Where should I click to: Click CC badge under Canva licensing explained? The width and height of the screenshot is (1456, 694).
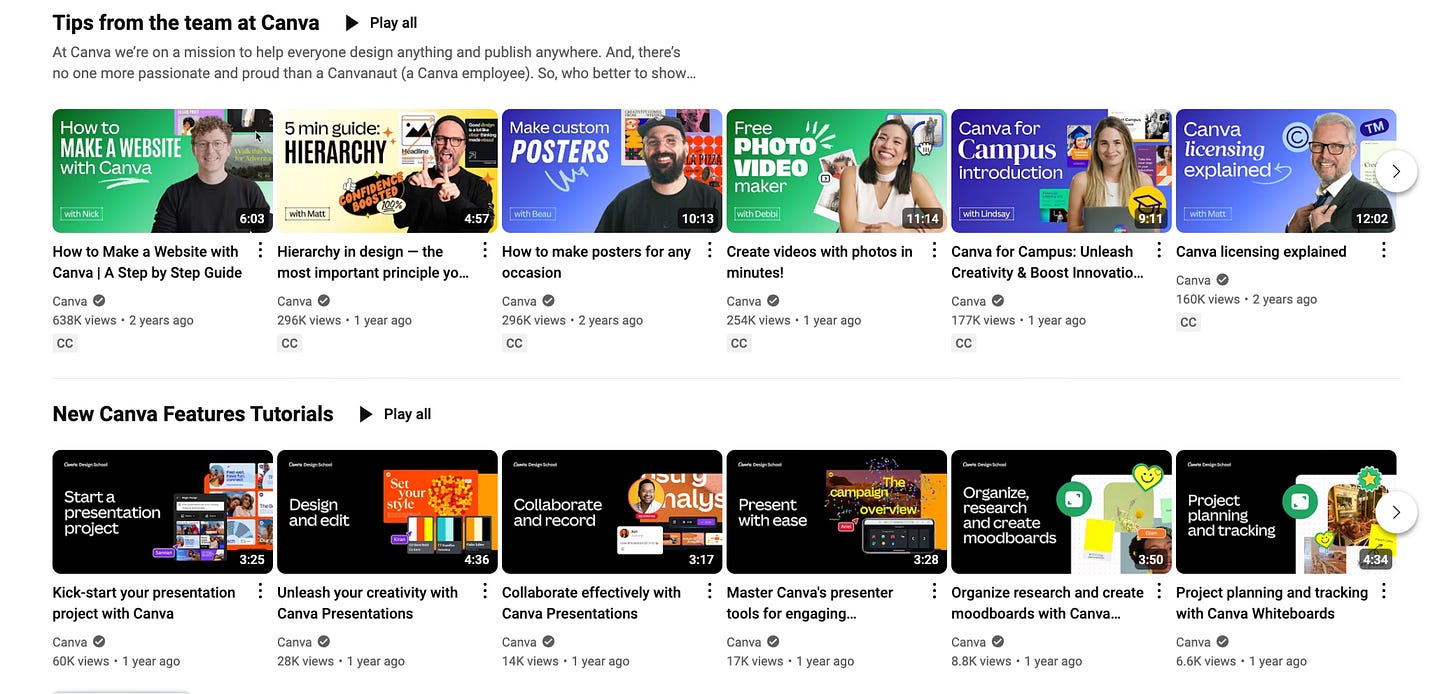[1188, 322]
